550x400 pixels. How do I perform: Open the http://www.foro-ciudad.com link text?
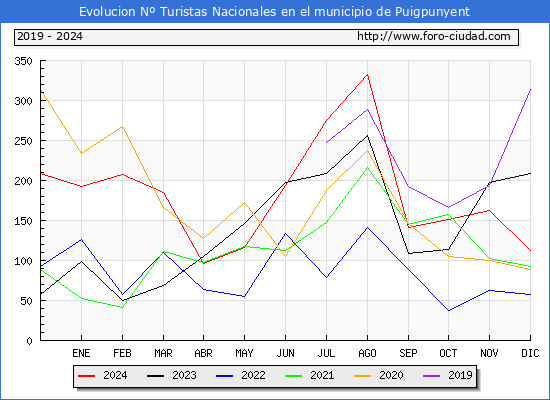click(434, 36)
